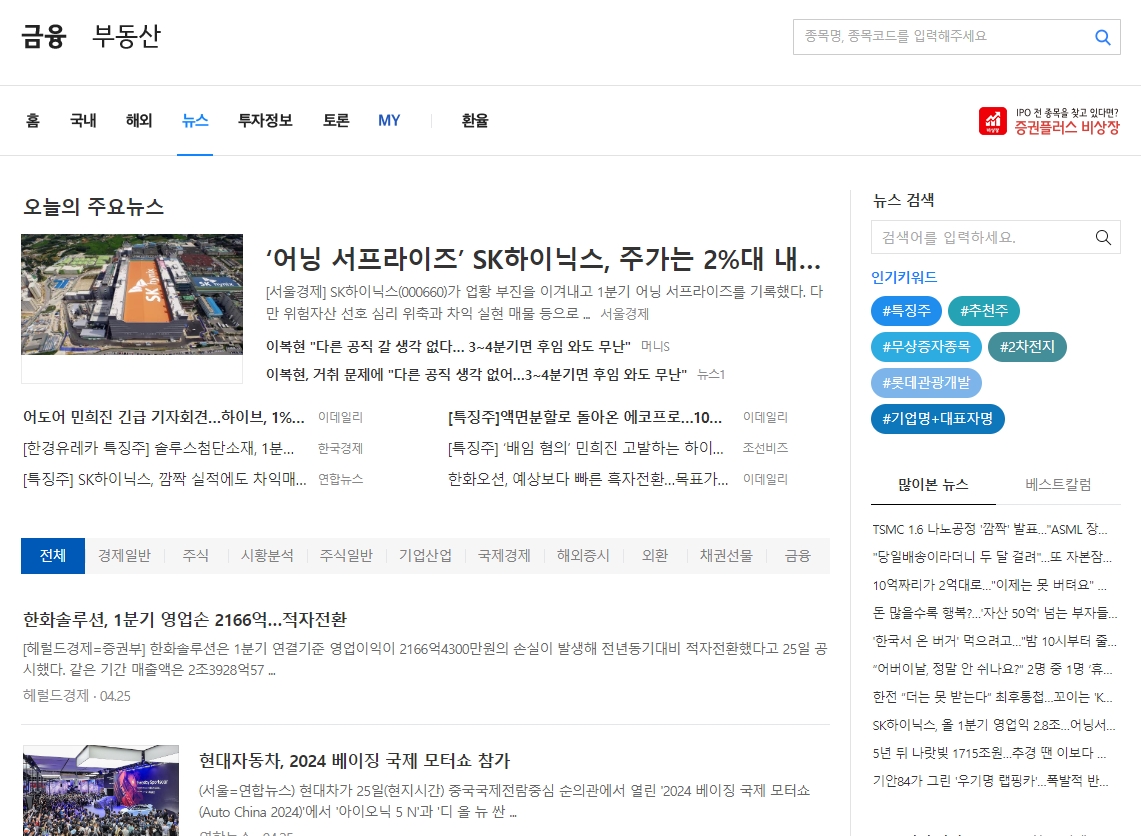Screen dimensions: 1141x836
Task: Select the 뉴스 menu item
Action: [195, 121]
